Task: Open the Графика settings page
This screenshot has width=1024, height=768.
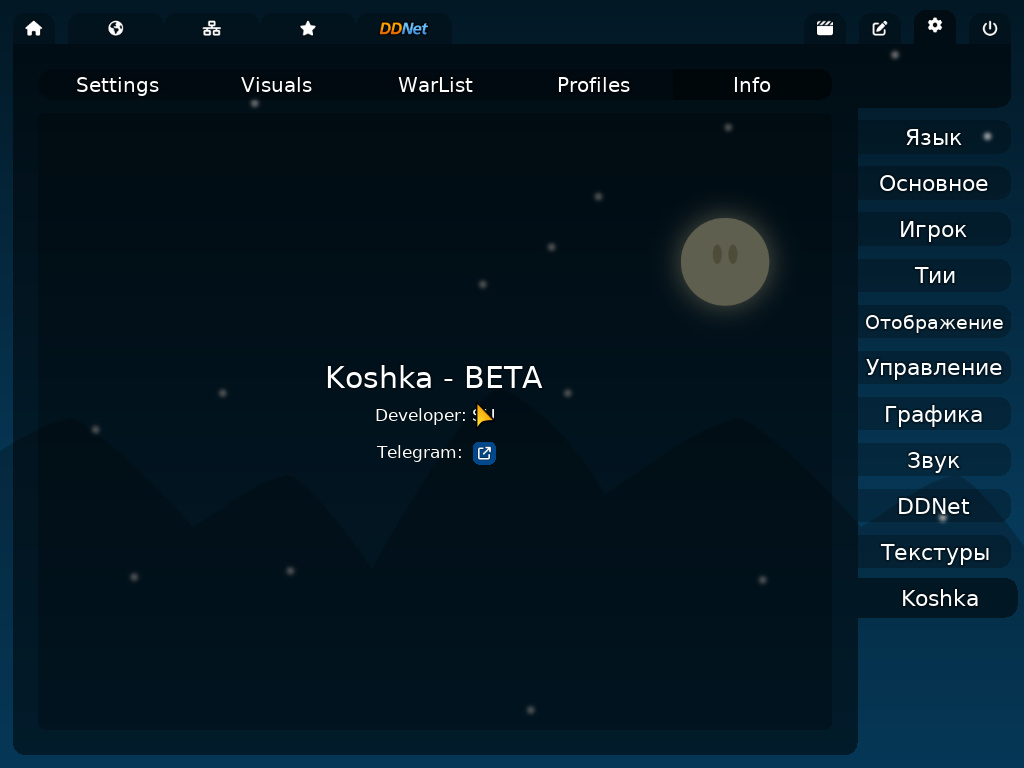Action: coord(935,414)
